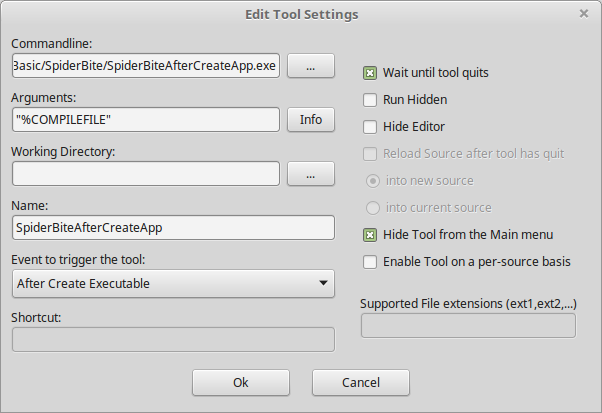Click the Info button beside Arguments

(311, 119)
